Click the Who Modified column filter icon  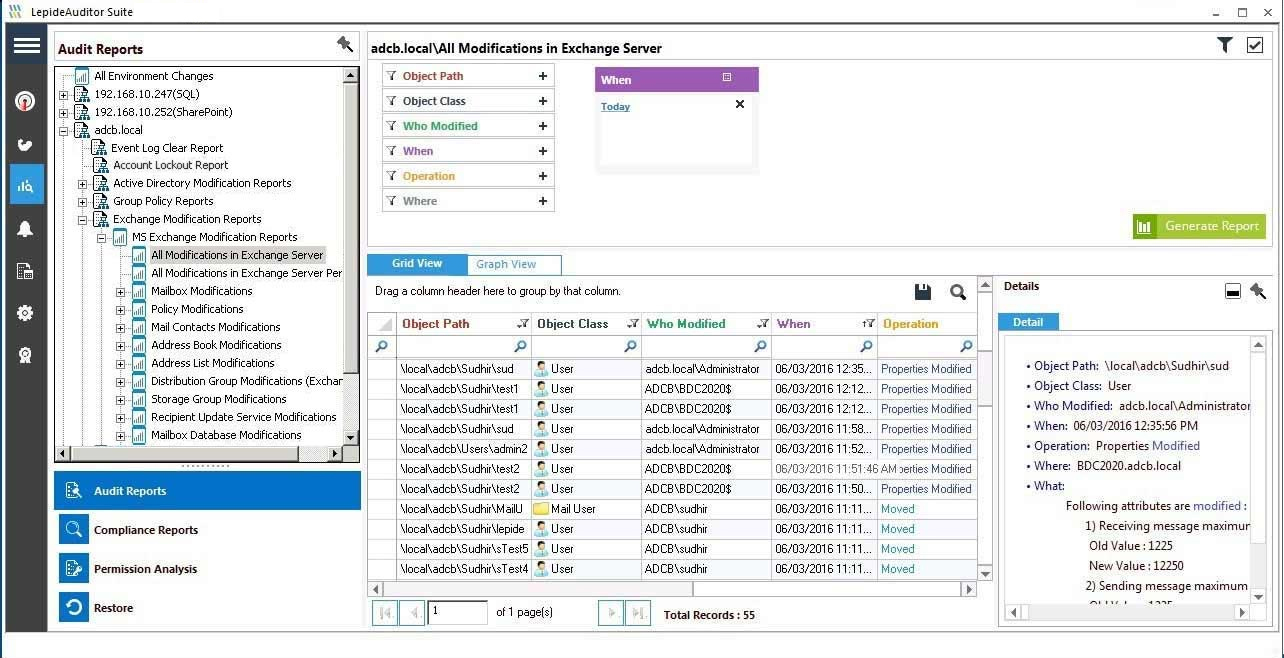point(762,324)
